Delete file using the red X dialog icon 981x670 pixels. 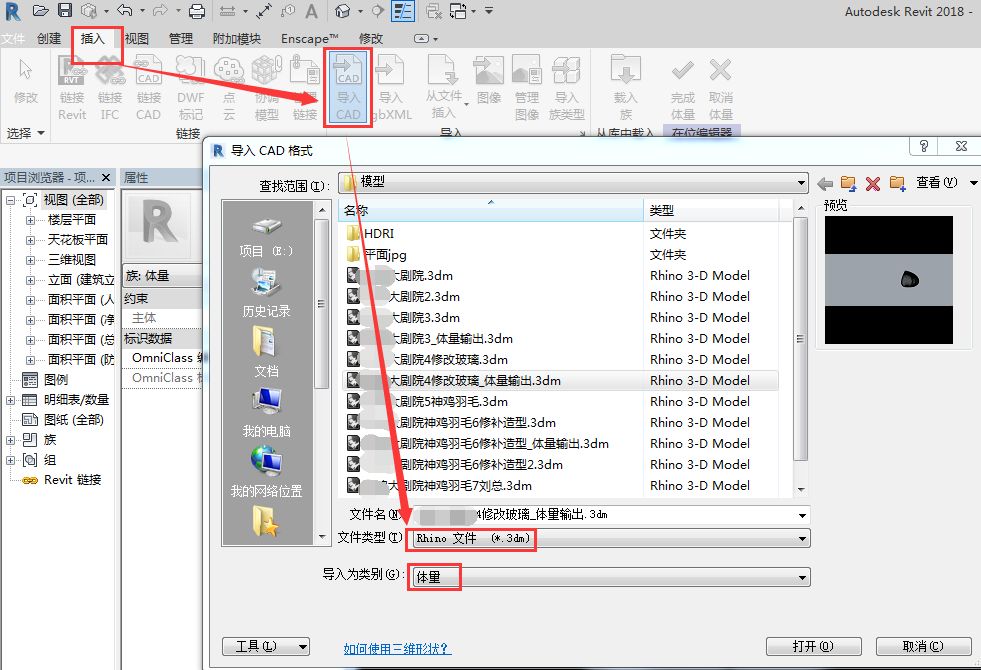point(873,183)
